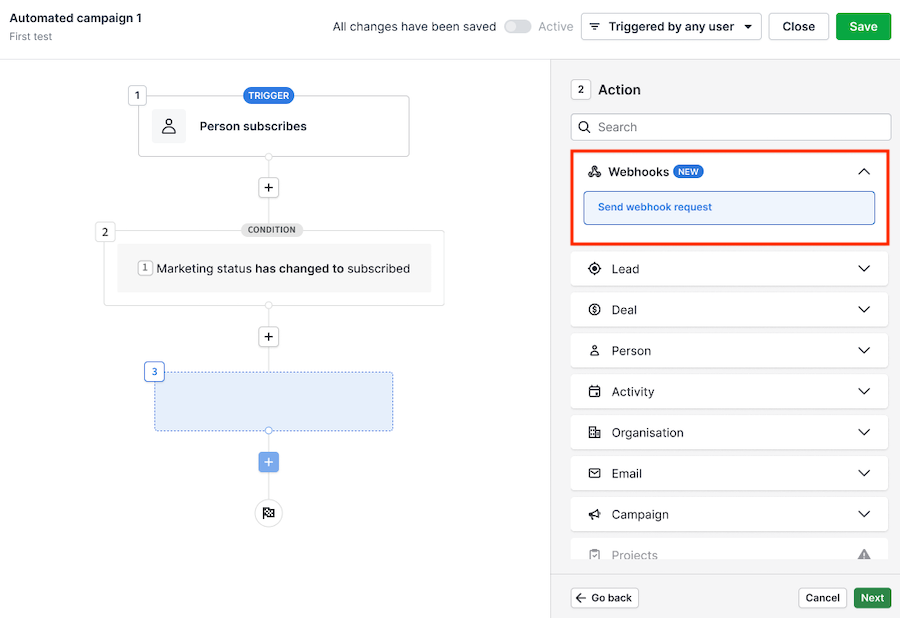Click the blue plus button below step 3

click(x=269, y=462)
